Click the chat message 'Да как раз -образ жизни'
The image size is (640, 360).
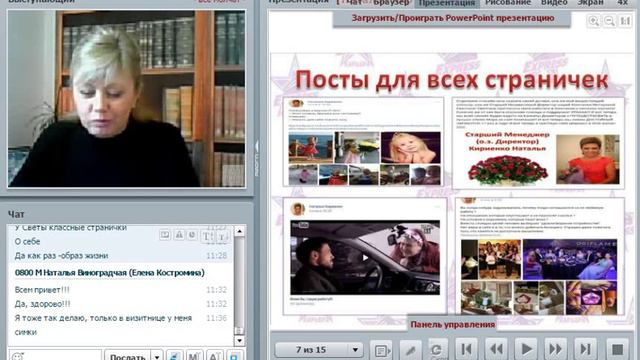pyautogui.click(x=61, y=256)
